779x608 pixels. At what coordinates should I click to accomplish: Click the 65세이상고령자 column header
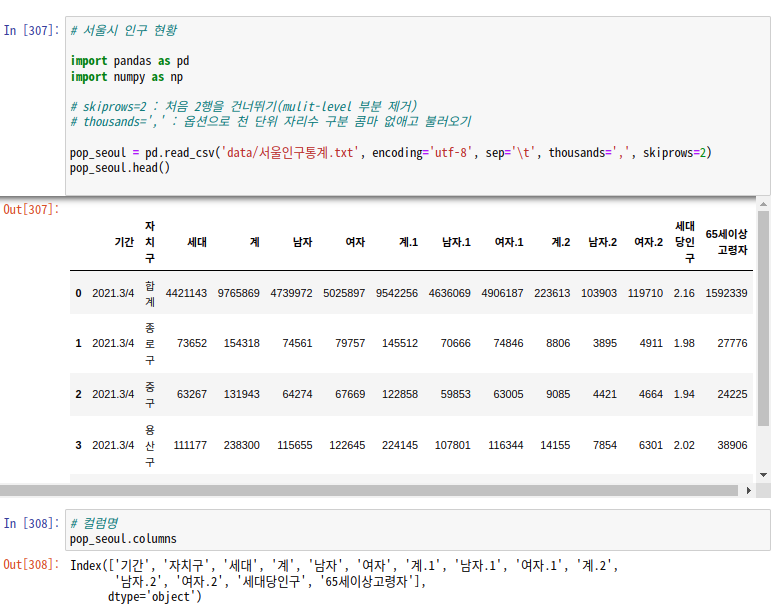pos(726,242)
